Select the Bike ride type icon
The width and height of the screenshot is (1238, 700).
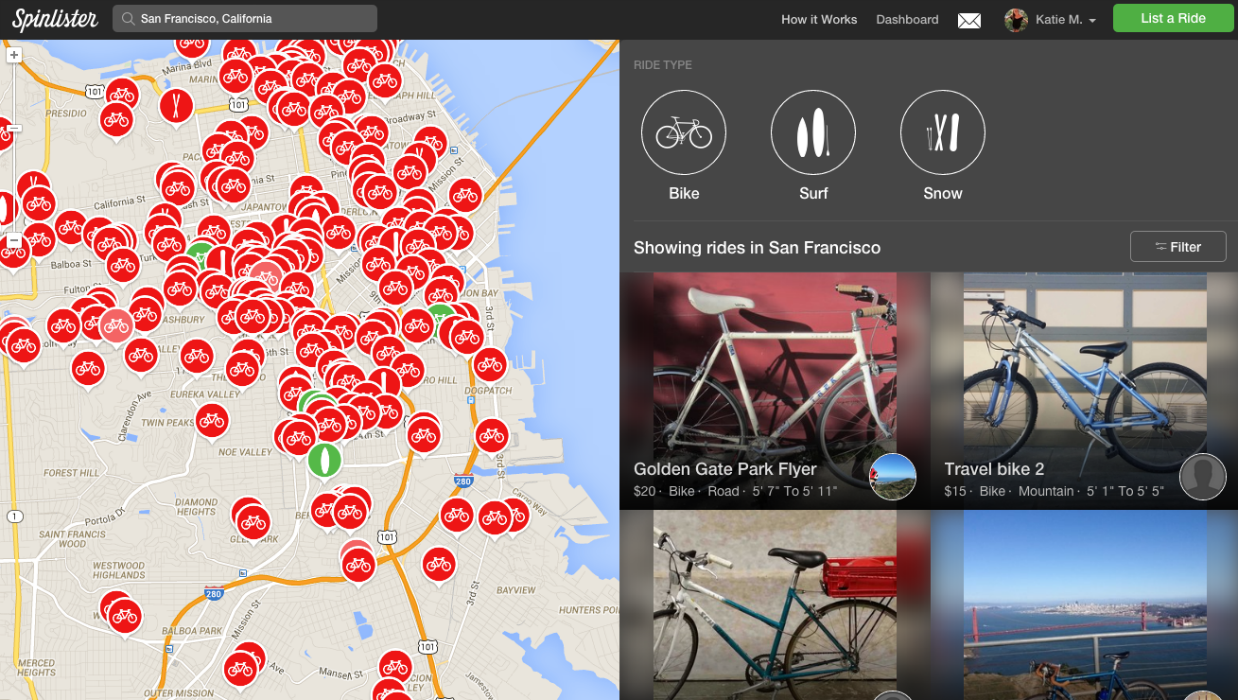point(684,133)
